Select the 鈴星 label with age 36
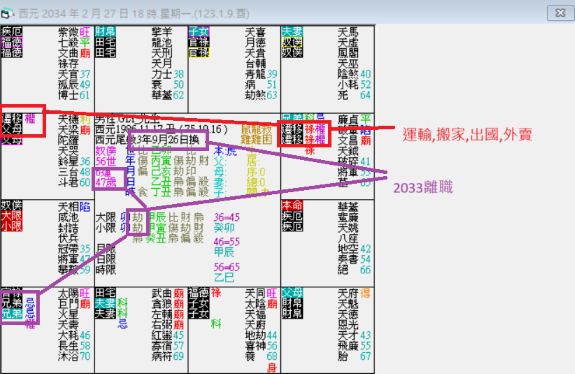The height and width of the screenshot is (374, 575). tap(74, 162)
